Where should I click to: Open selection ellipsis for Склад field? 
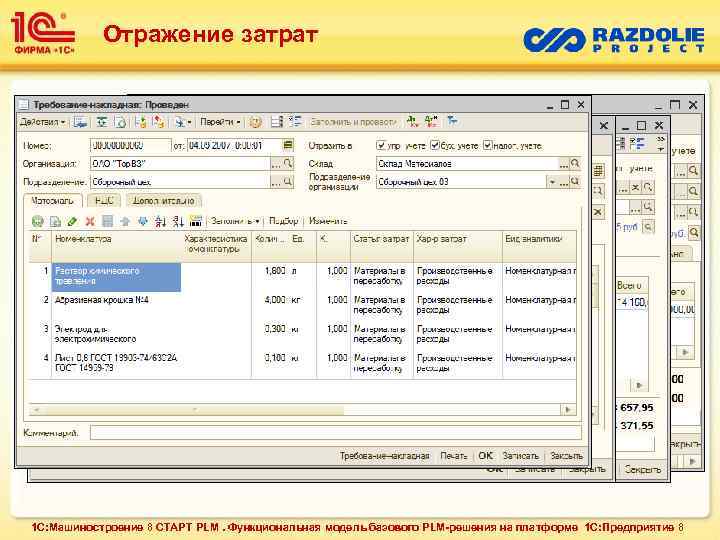click(x=563, y=164)
